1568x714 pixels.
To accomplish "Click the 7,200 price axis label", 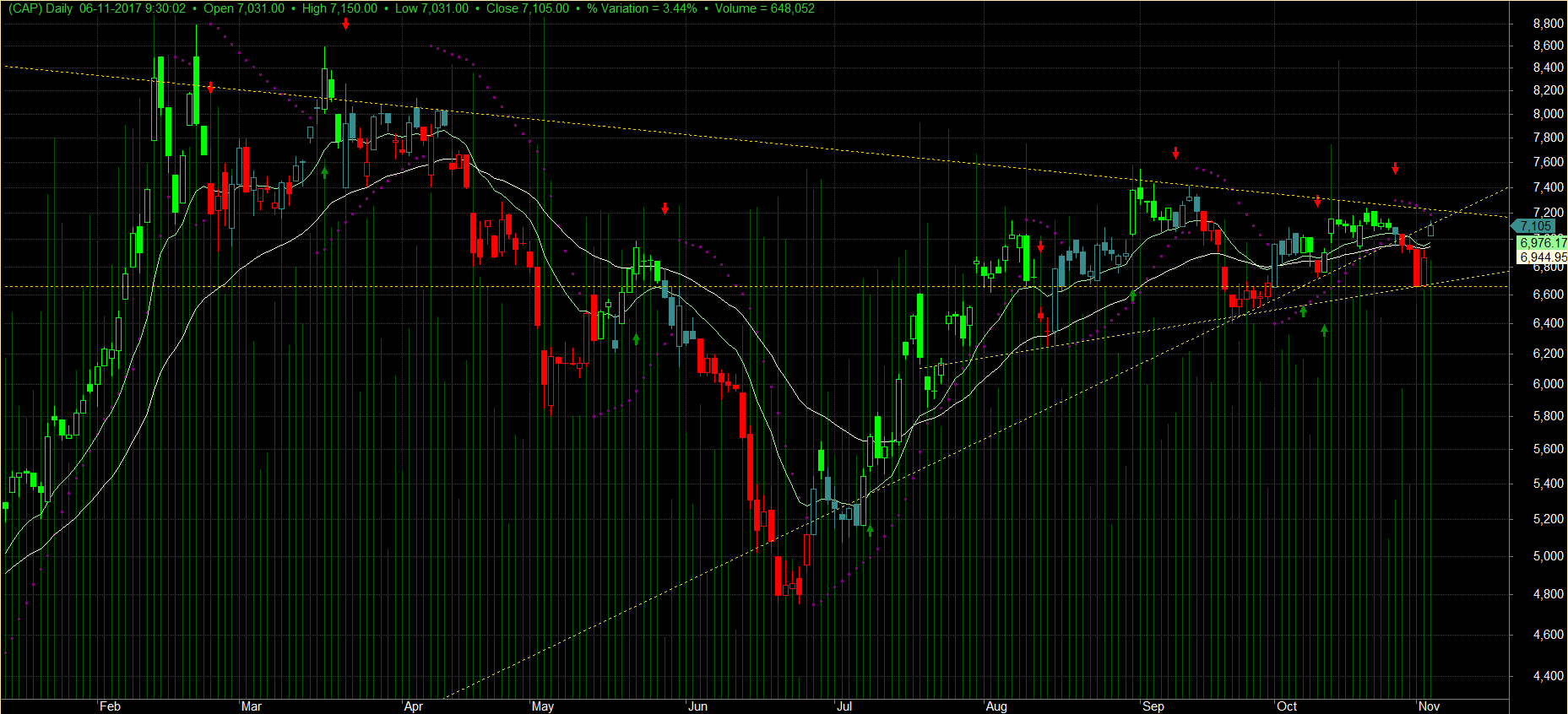I will (x=1548, y=213).
